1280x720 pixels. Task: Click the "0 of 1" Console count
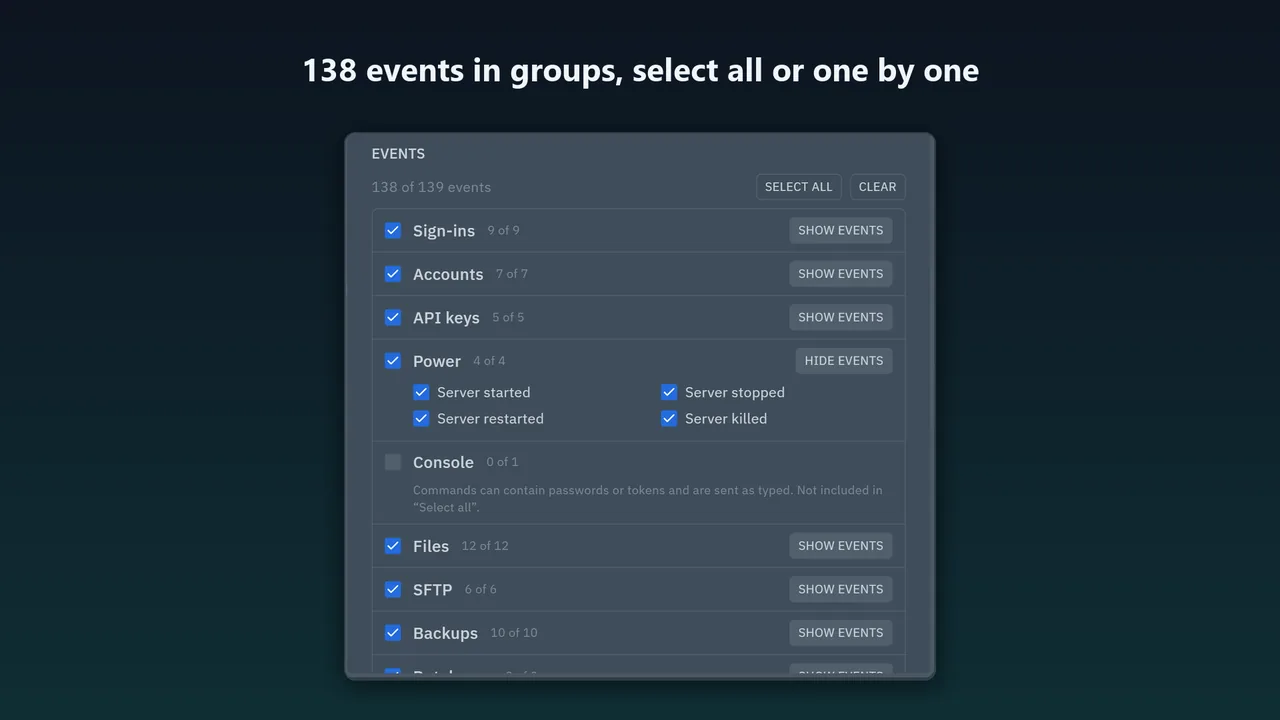point(502,462)
